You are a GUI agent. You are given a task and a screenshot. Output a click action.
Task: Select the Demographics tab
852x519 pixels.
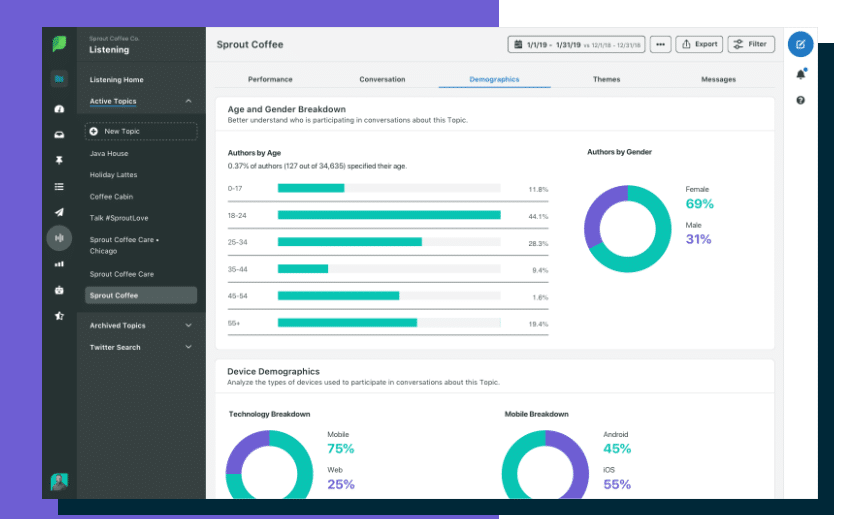[494, 79]
